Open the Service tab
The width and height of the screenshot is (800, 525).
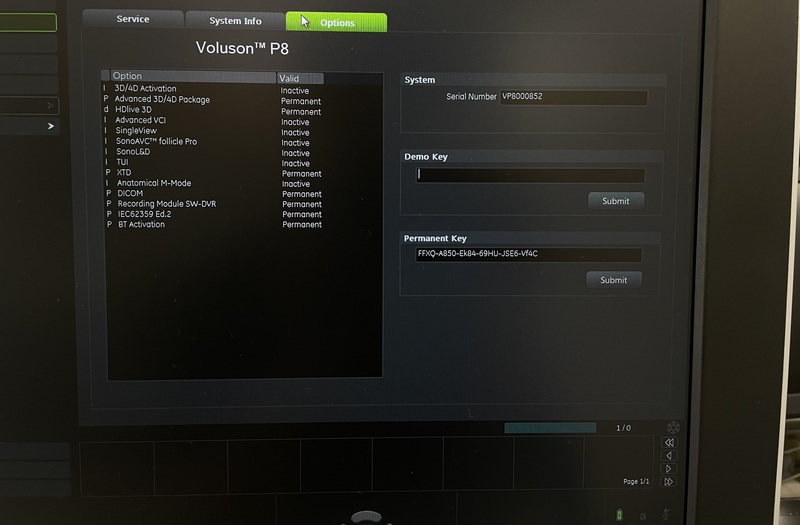[132, 20]
